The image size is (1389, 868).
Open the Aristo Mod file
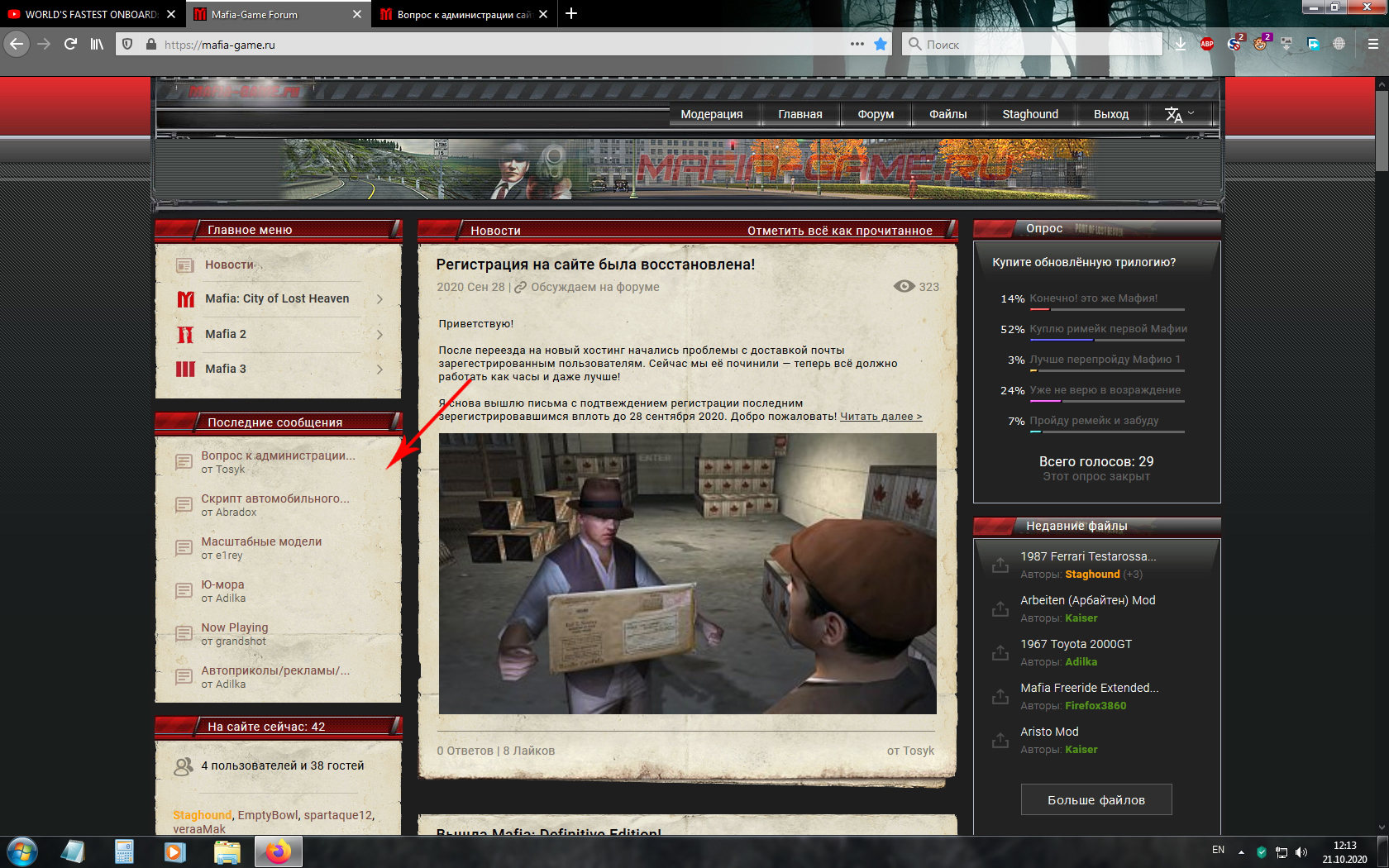[1049, 732]
